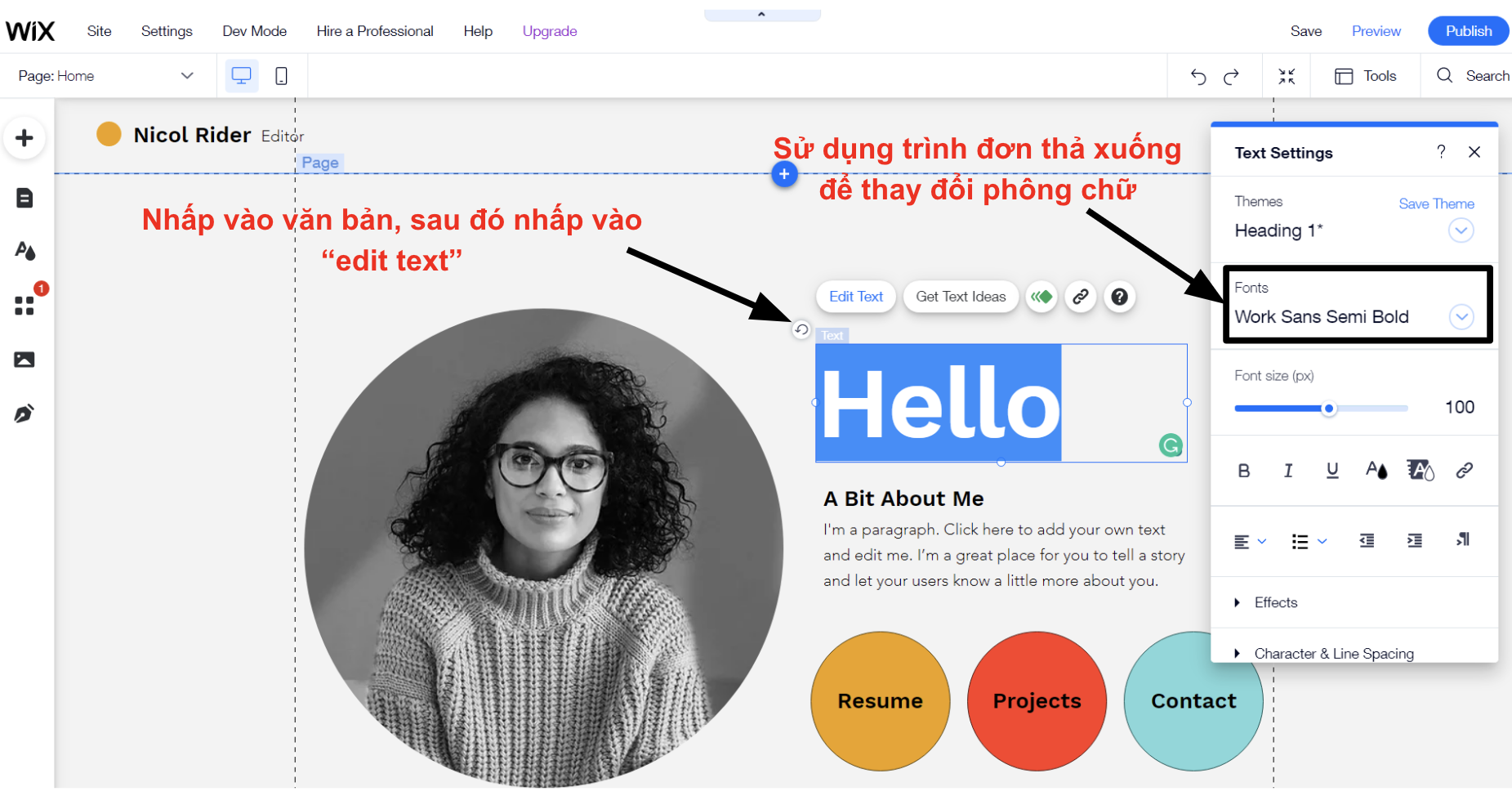Open the Add Elements plus button in left sidebar
Image resolution: width=1512 pixels, height=796 pixels.
coord(25,138)
